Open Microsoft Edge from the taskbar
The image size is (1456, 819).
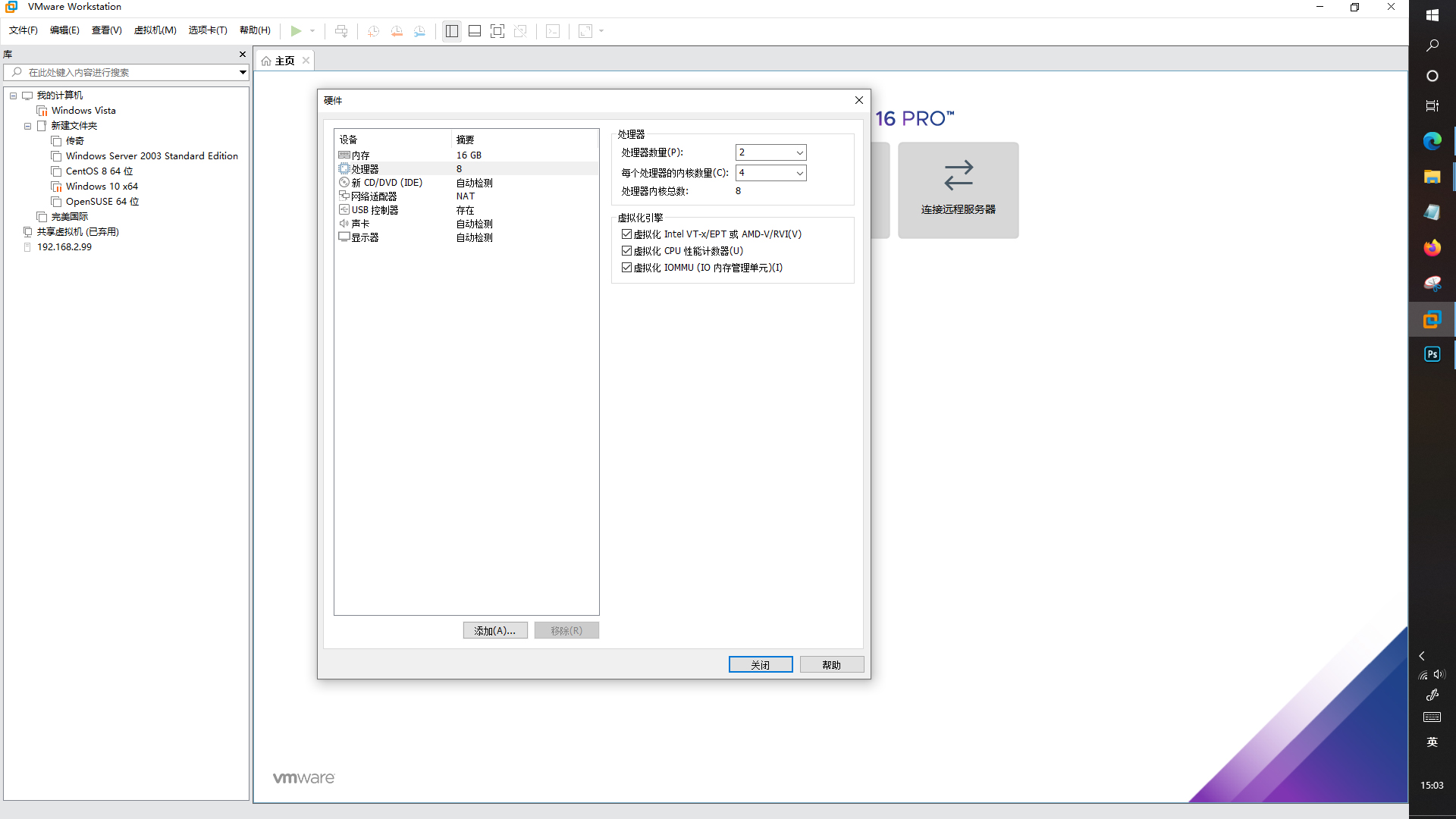tap(1432, 141)
